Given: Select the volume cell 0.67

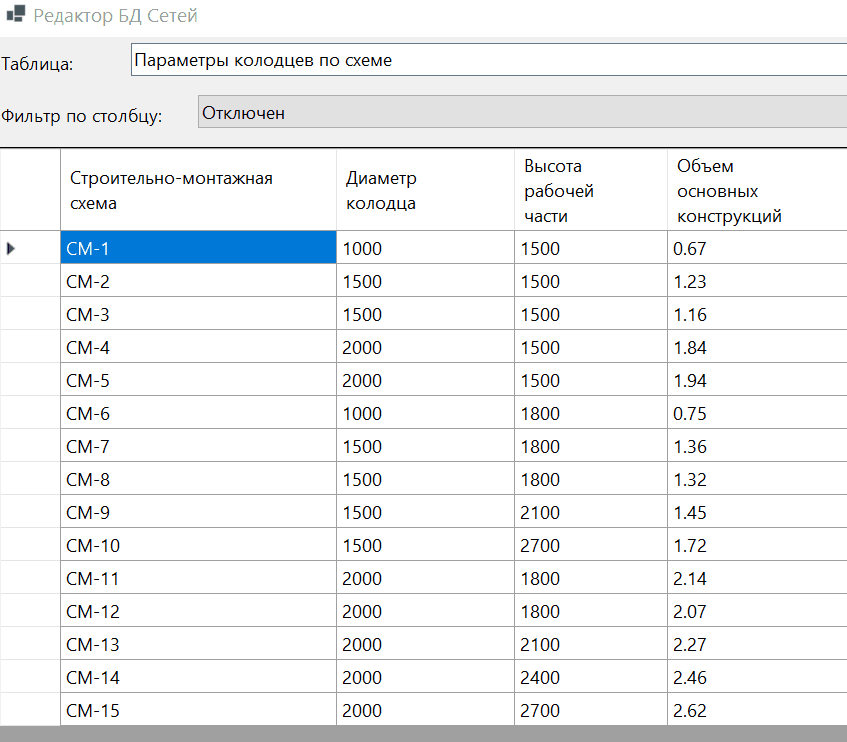Looking at the screenshot, I should click(756, 248).
